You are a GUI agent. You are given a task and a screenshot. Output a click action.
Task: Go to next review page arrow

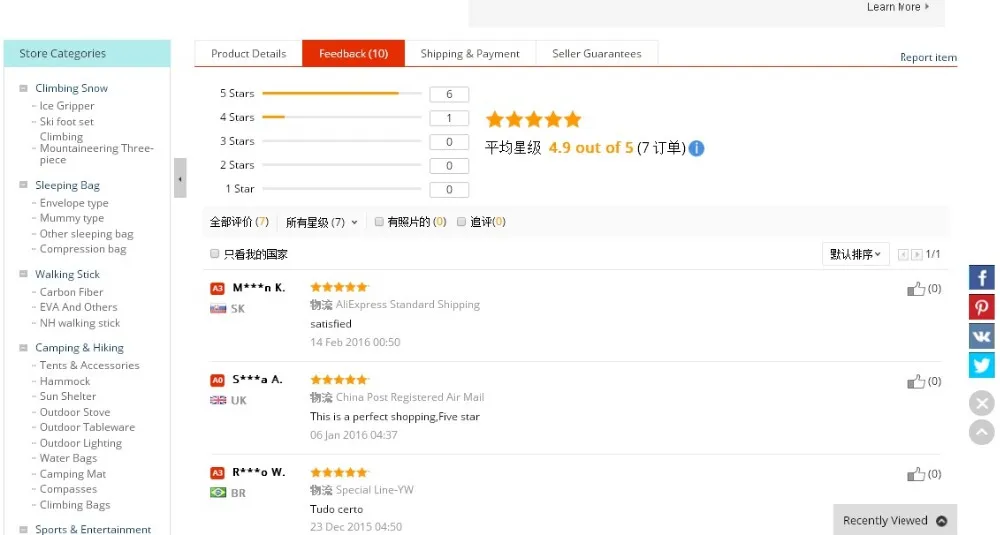pos(916,254)
